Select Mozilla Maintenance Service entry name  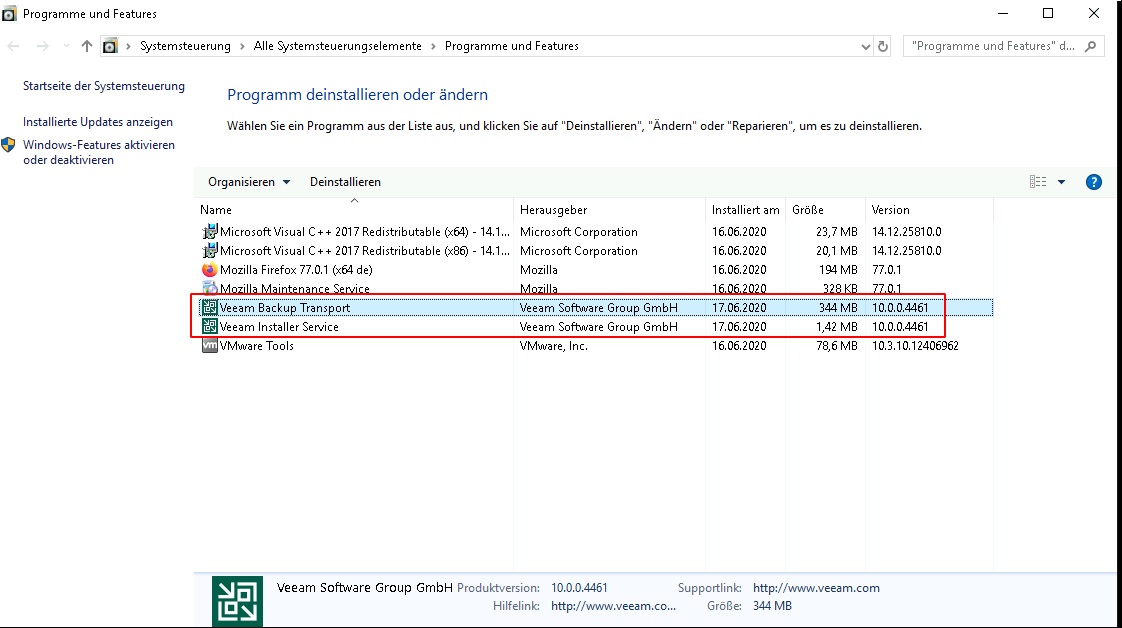click(295, 288)
